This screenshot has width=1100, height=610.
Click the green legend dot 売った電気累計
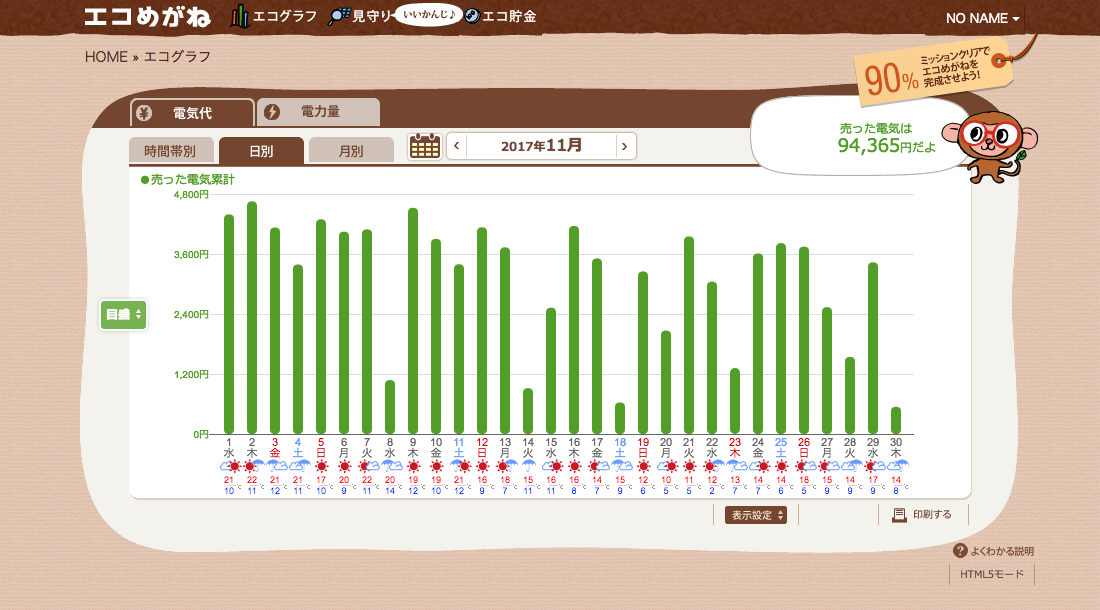pos(145,180)
